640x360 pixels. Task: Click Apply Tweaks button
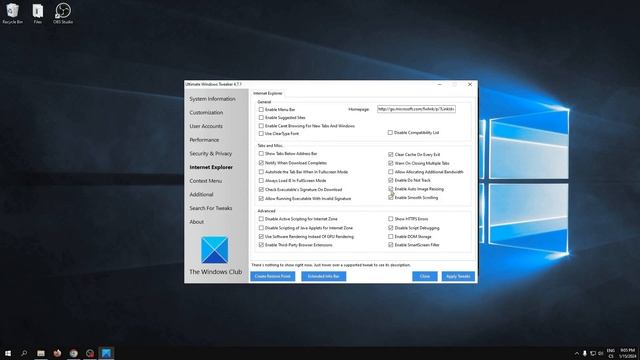tap(458, 276)
